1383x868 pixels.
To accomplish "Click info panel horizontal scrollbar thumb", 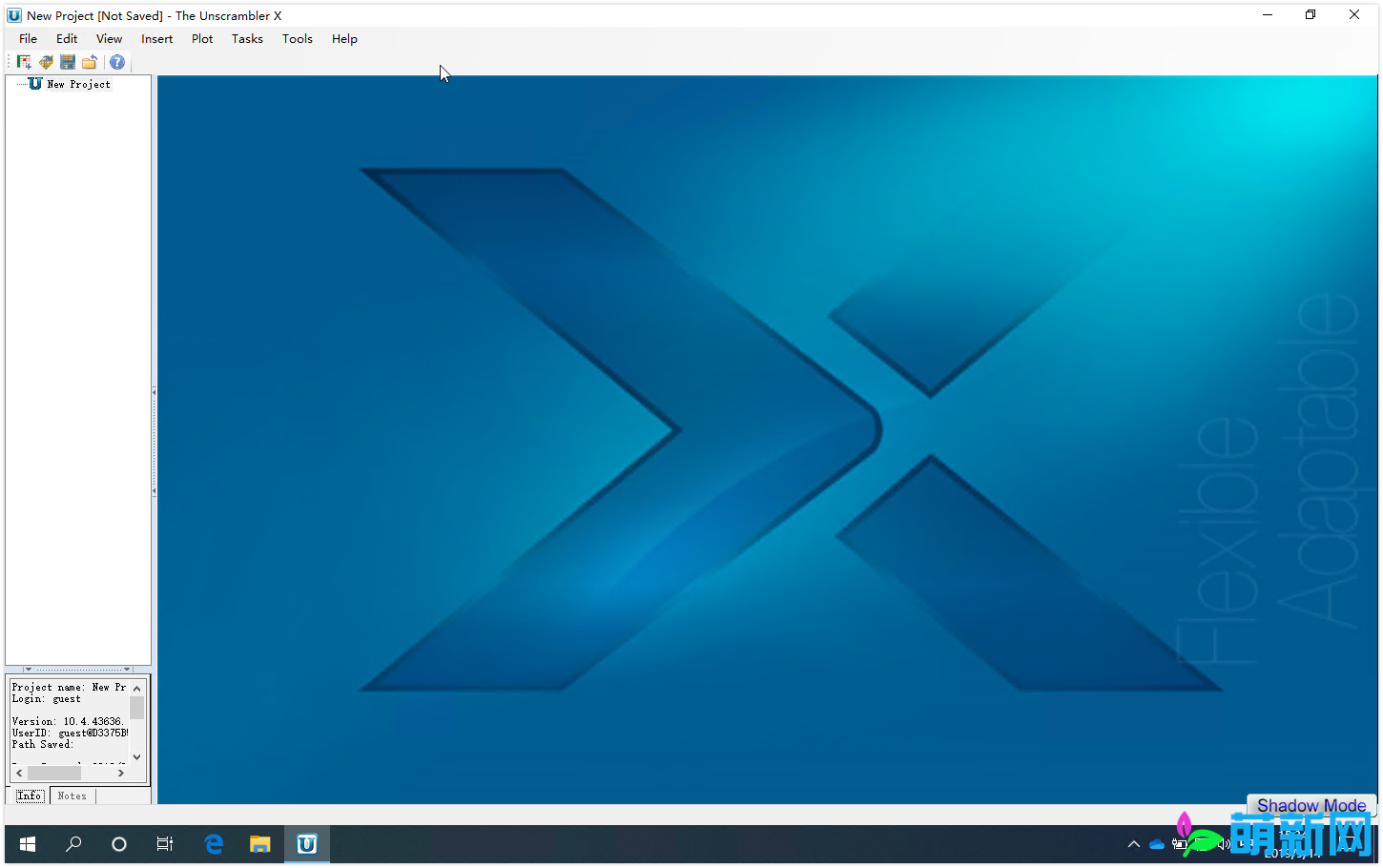I will click(53, 774).
